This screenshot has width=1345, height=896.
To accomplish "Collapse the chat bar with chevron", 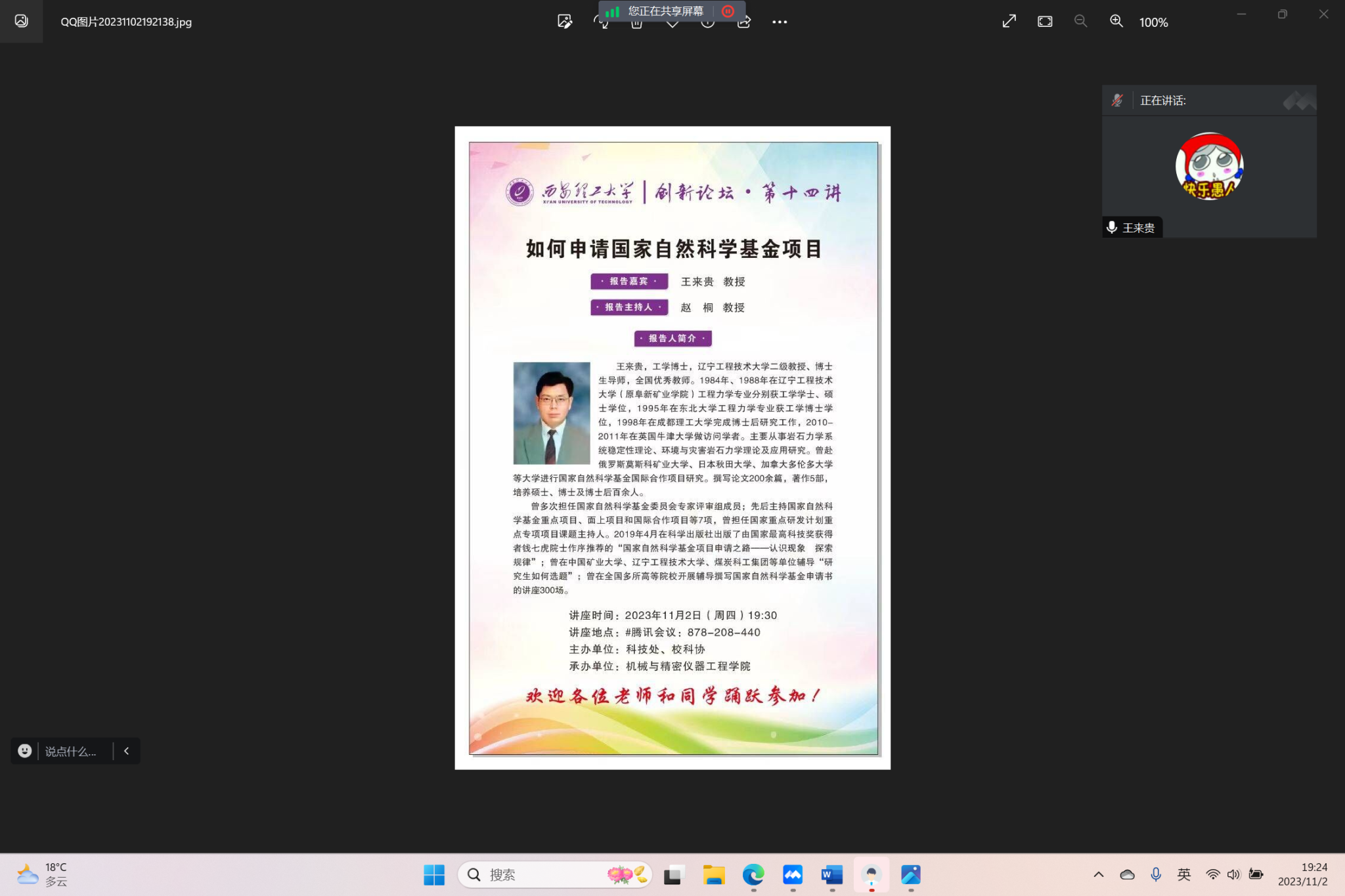I will pyautogui.click(x=127, y=751).
